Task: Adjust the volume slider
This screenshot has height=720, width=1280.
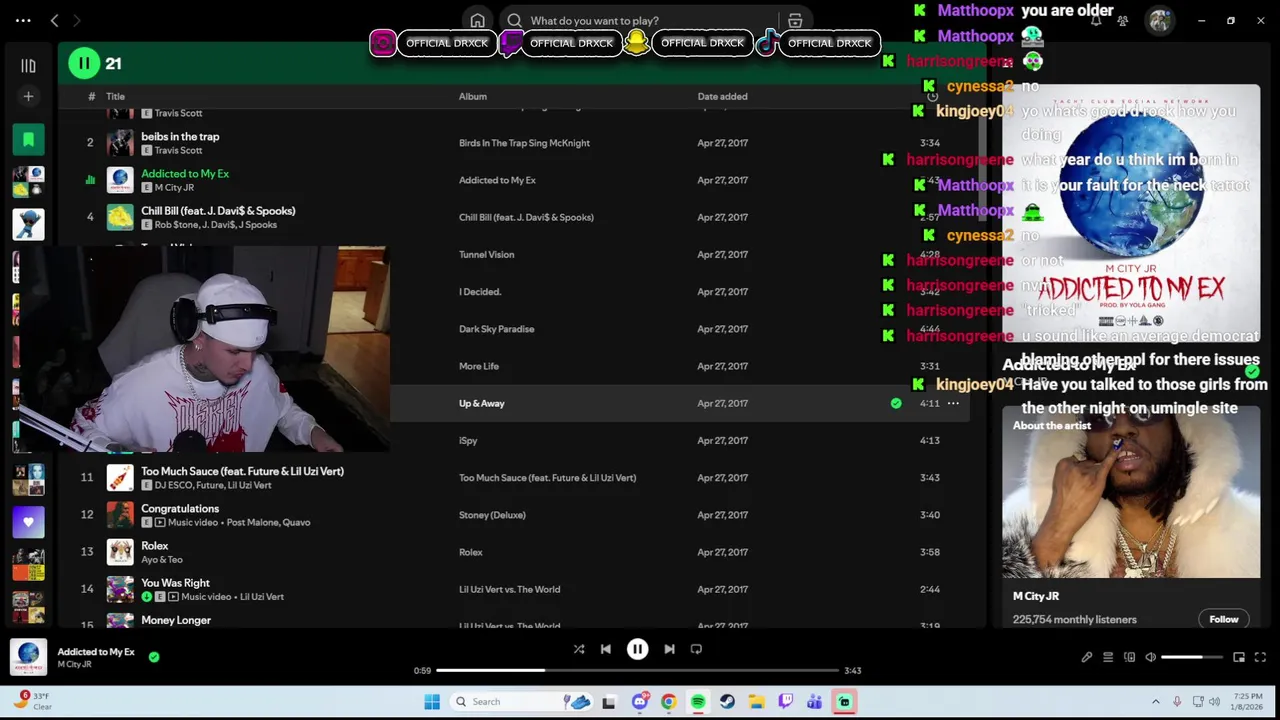Action: 1192,657
